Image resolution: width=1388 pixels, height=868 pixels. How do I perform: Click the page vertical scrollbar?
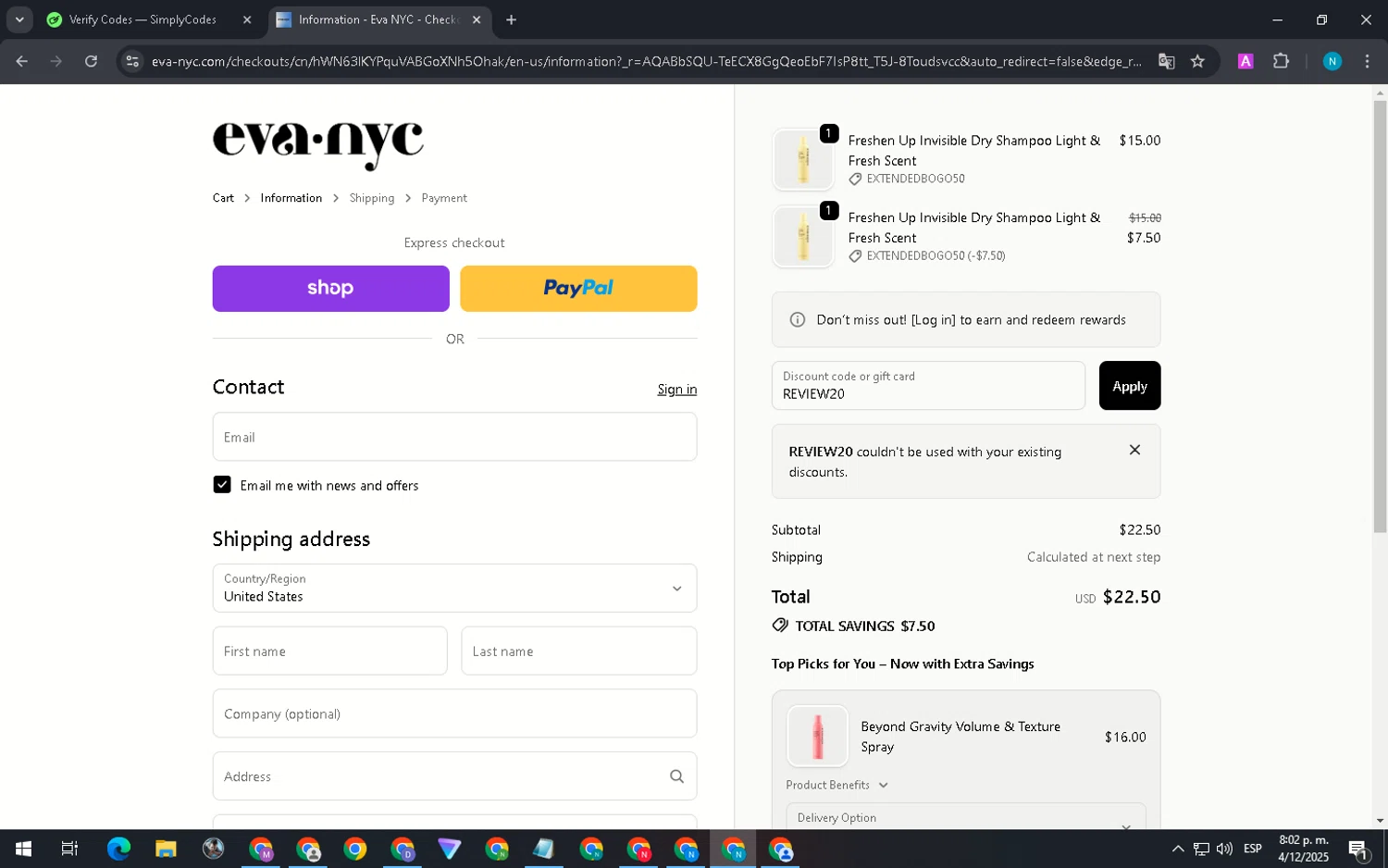coord(1380,315)
